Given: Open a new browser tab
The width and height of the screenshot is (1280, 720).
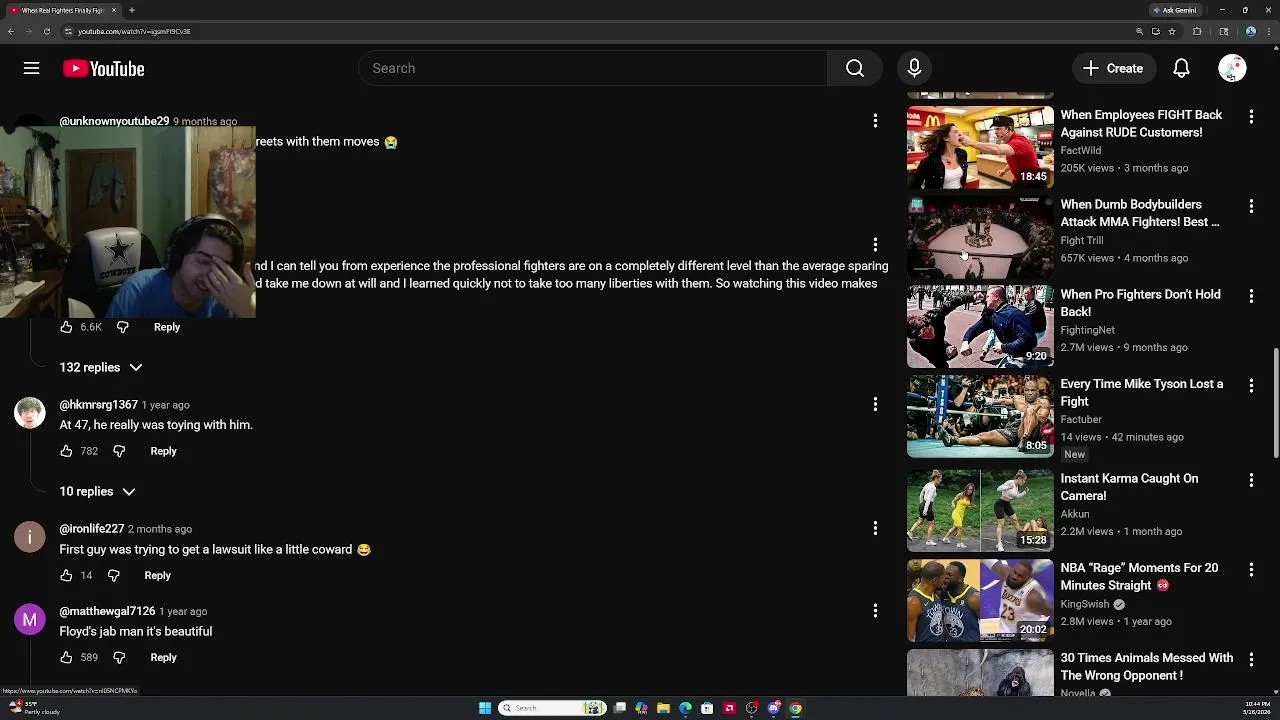Looking at the screenshot, I should tap(132, 10).
